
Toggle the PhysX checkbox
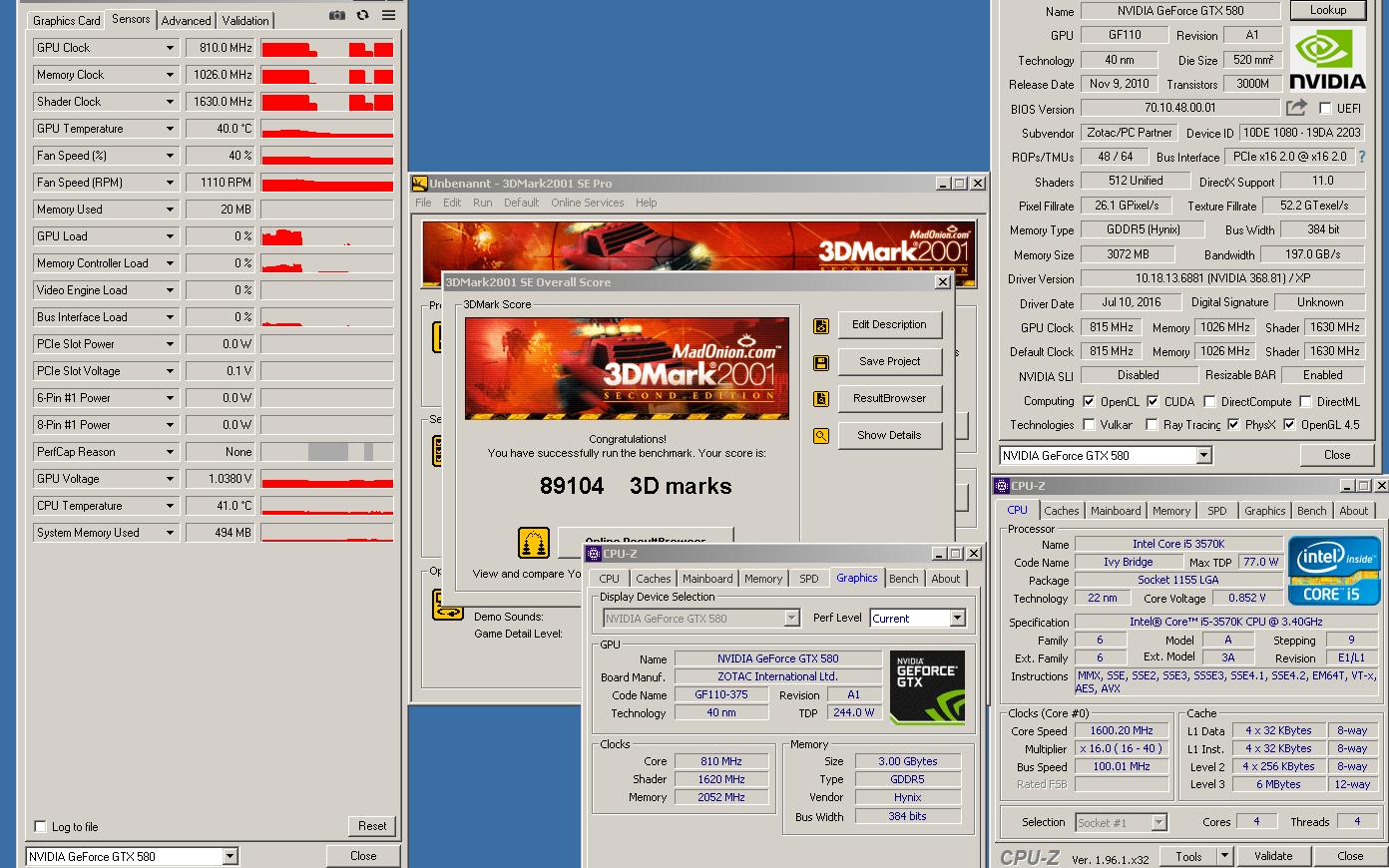[1233, 424]
